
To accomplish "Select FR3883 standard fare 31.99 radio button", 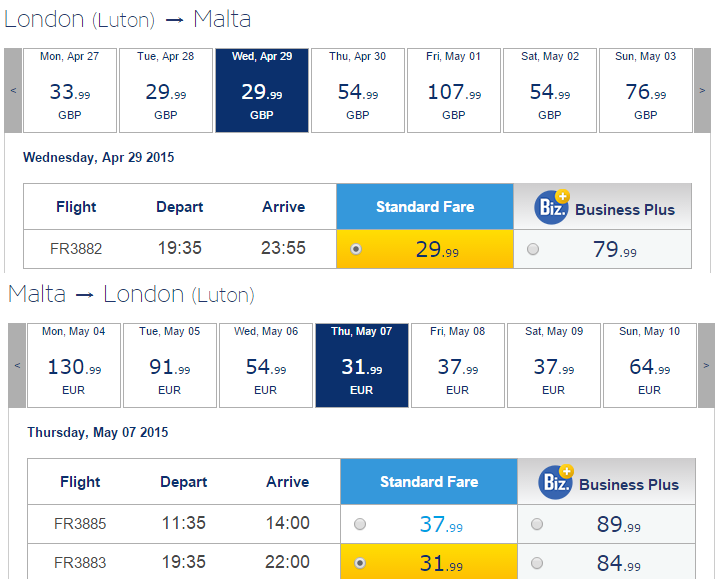I will (360, 563).
